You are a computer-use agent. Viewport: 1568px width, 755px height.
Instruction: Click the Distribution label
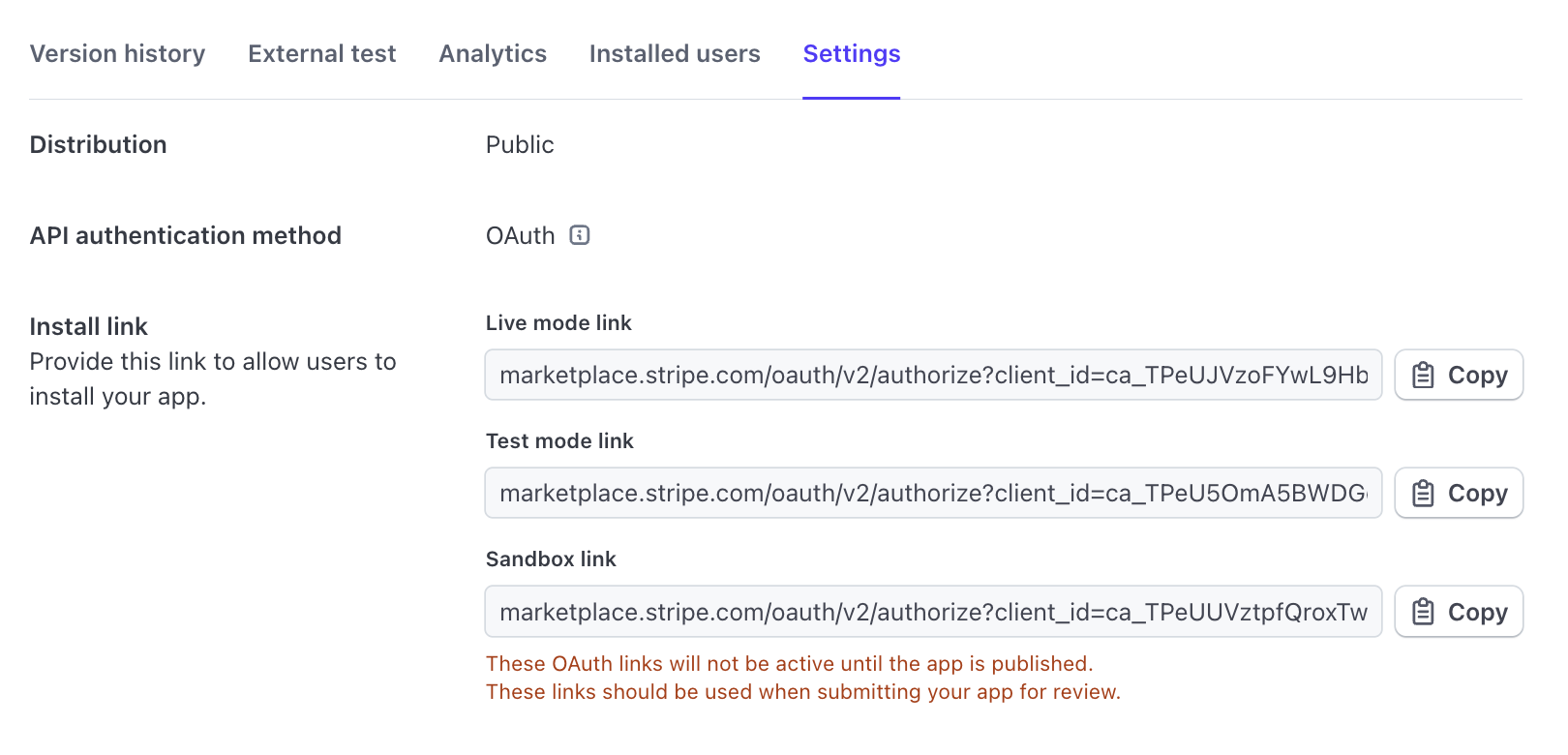[98, 145]
